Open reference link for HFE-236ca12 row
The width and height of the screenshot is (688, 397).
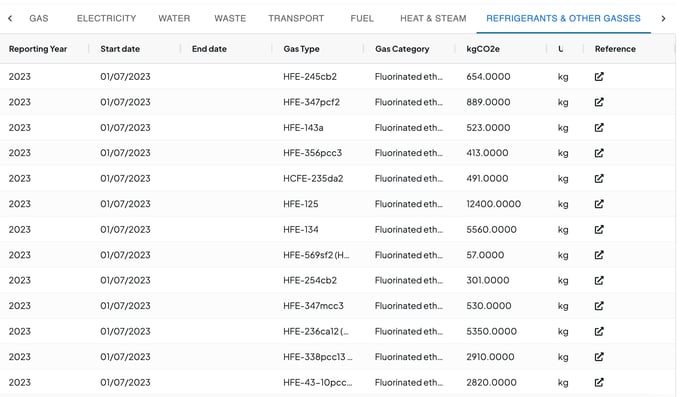pyautogui.click(x=599, y=331)
